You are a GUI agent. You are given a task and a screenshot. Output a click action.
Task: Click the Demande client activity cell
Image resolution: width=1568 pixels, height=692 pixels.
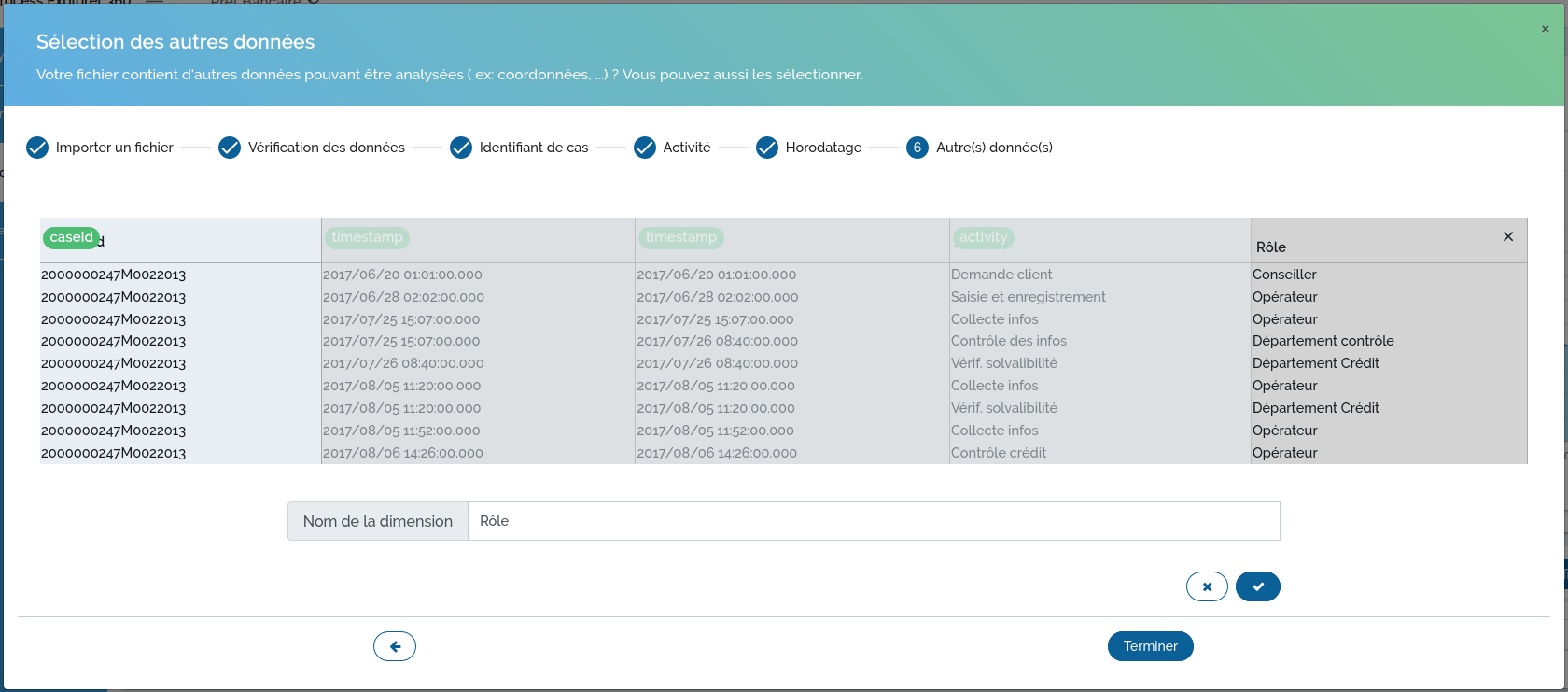(1001, 275)
